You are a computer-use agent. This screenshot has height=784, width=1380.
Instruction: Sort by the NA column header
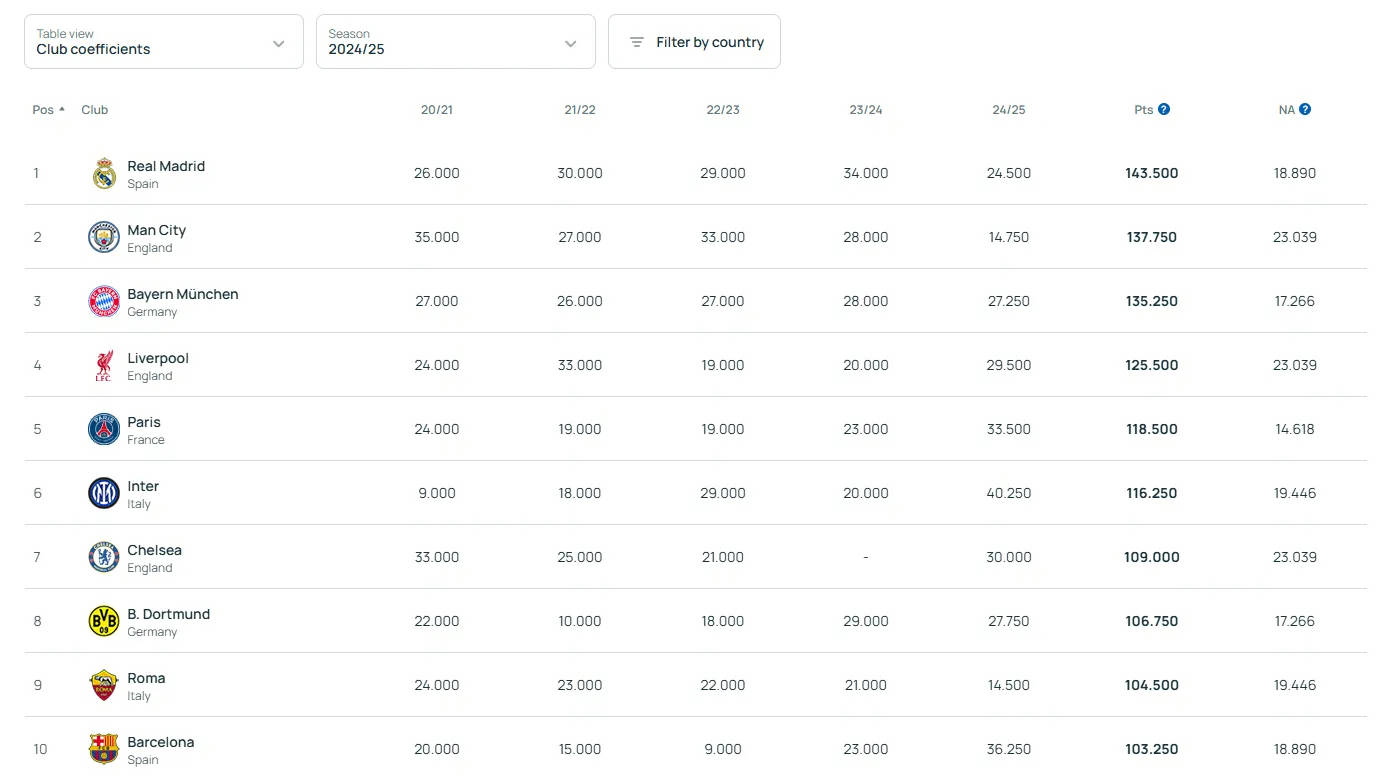point(1287,110)
